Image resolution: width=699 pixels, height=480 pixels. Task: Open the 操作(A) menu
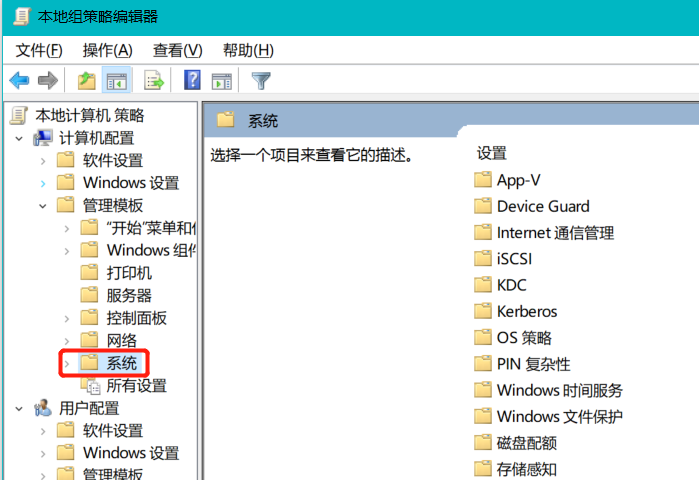pyautogui.click(x=107, y=50)
